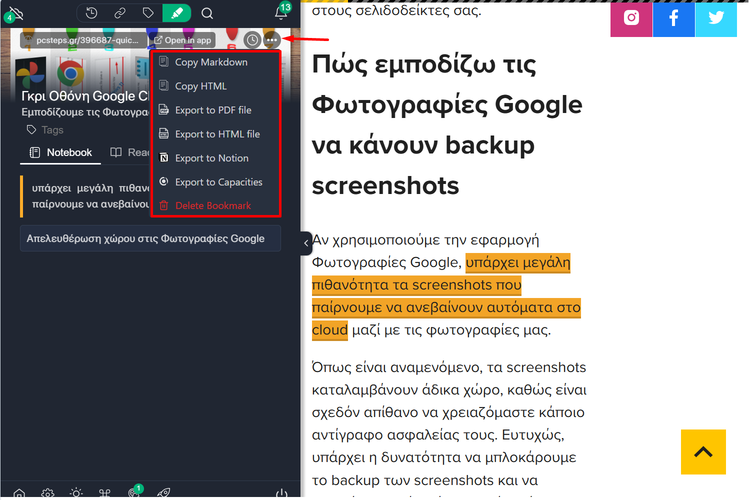This screenshot has width=750, height=500.
Task: Click the Απελευθέρωση χώρου στις Φωτογραφίες Google note
Action: point(150,238)
